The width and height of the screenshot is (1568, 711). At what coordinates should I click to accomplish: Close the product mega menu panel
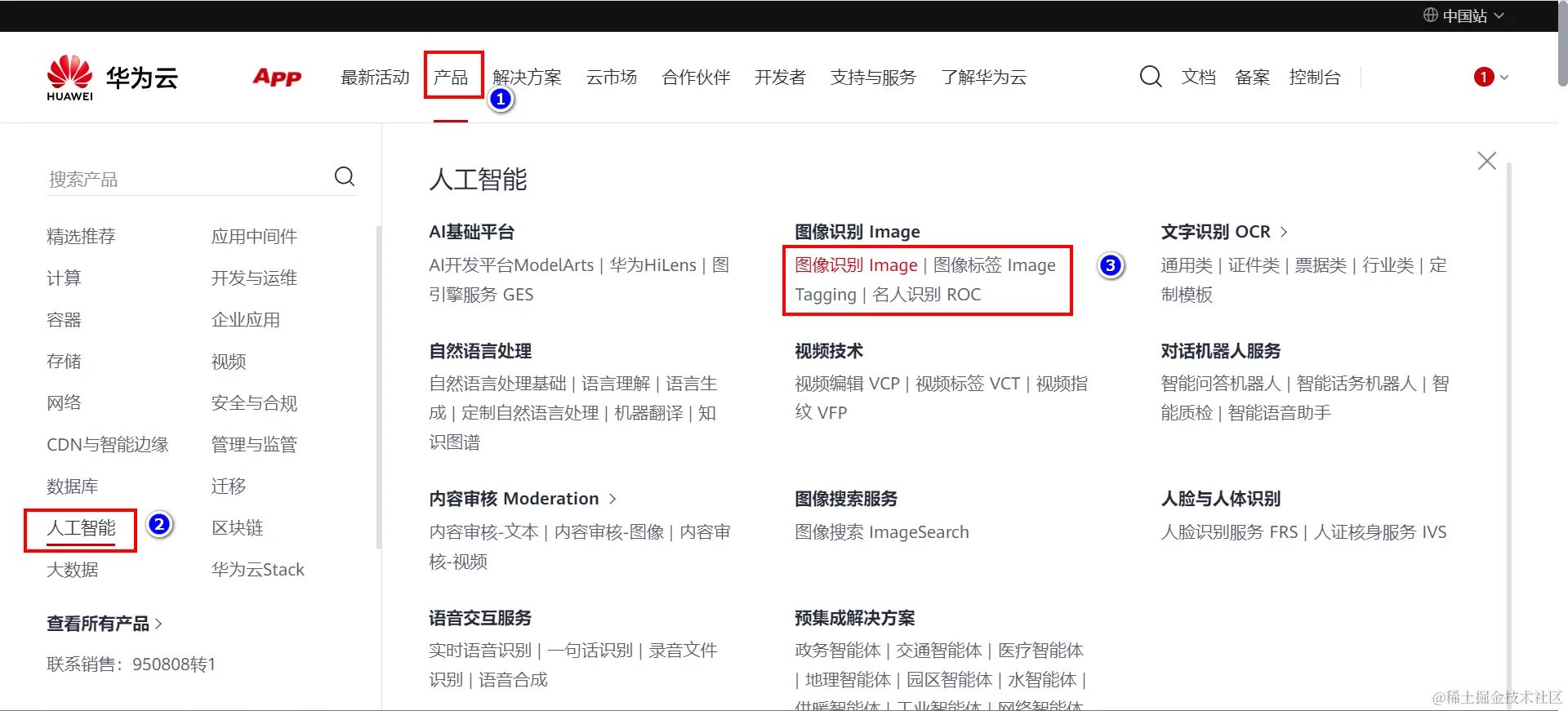coord(1486,161)
